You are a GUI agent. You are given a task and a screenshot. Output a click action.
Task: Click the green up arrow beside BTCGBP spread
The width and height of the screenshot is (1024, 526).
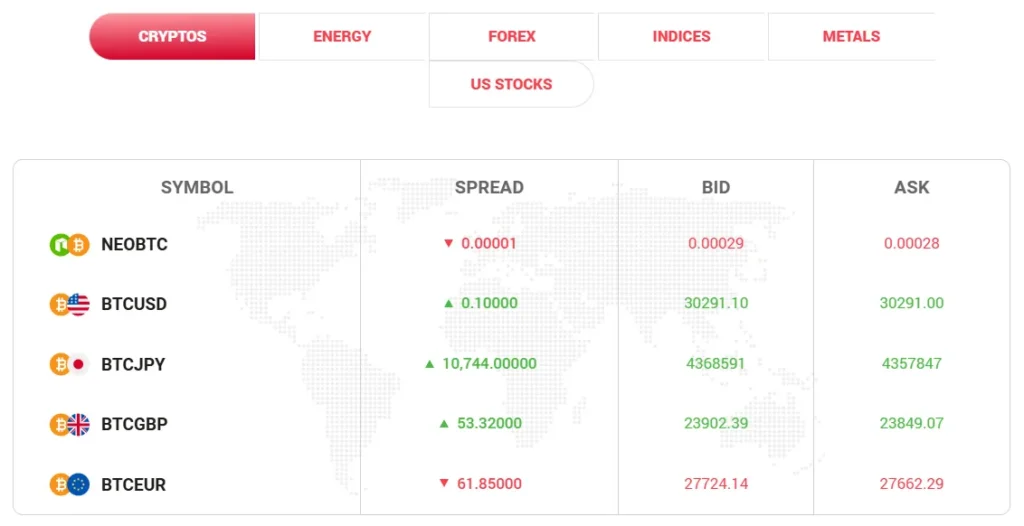tap(443, 424)
